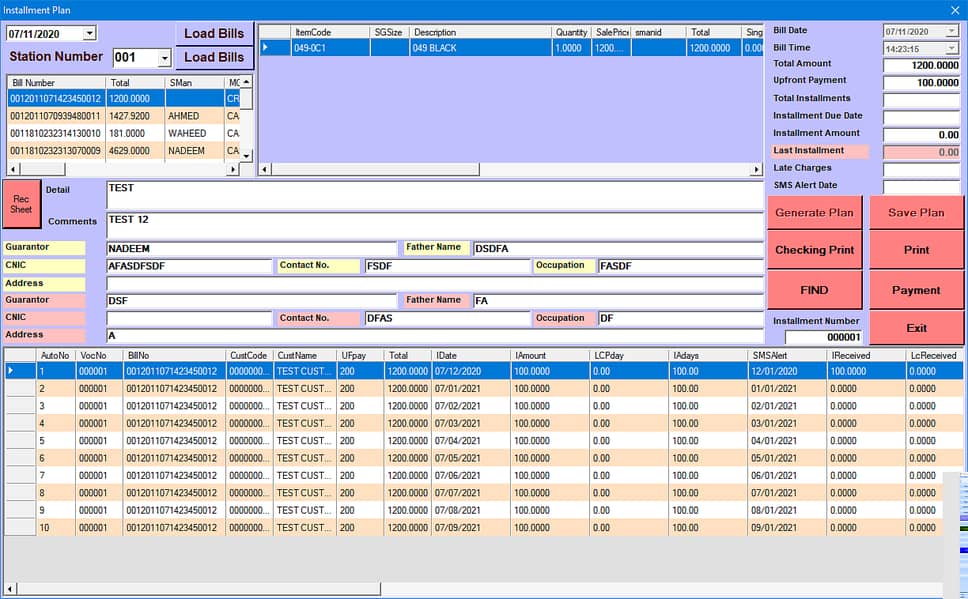
Task: Open the date dropdown showing 07/11/2020
Action: pos(90,33)
